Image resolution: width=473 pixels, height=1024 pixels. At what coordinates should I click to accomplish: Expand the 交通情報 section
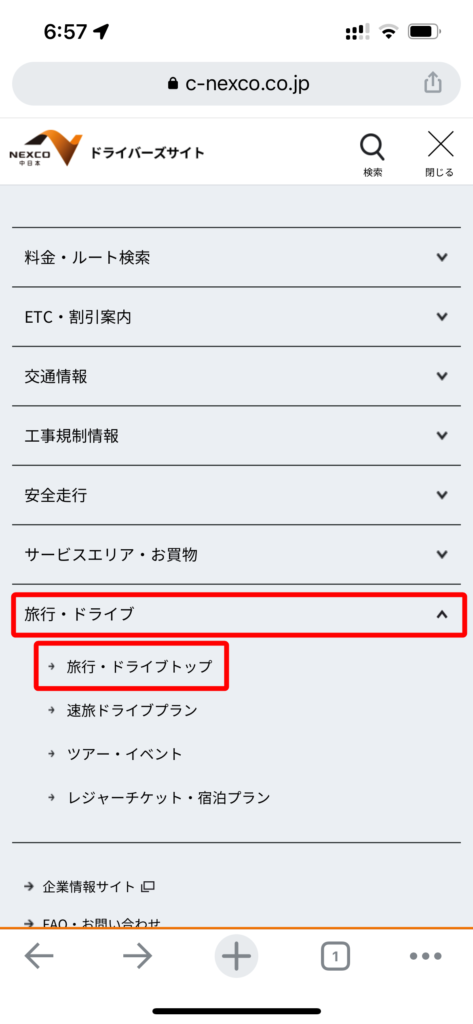coord(236,376)
